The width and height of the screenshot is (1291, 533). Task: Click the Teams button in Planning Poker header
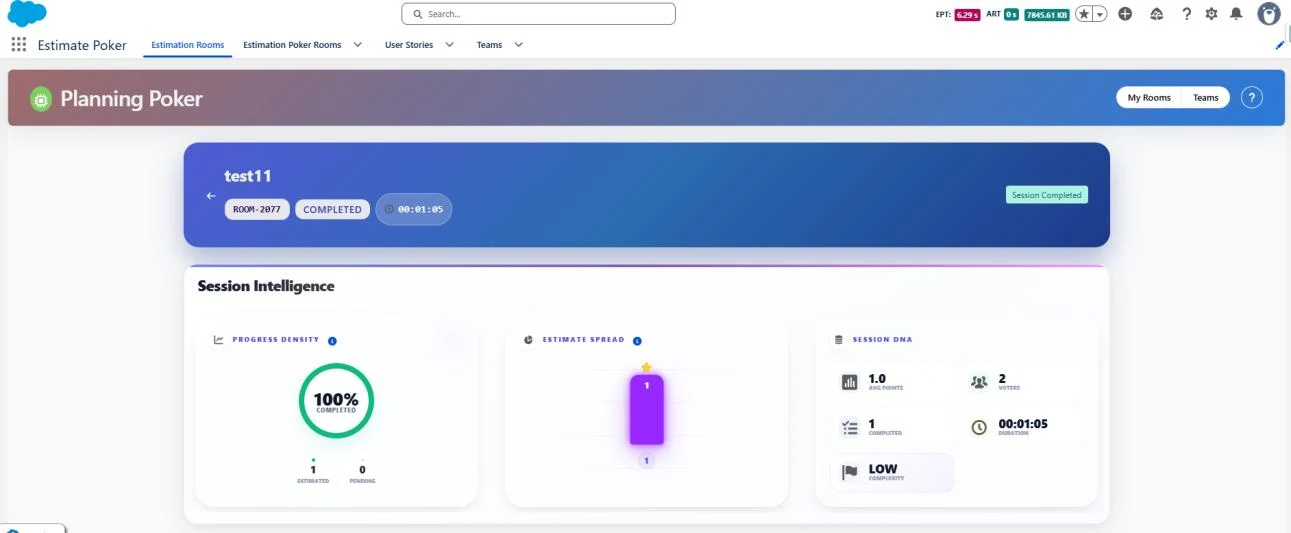(1206, 98)
